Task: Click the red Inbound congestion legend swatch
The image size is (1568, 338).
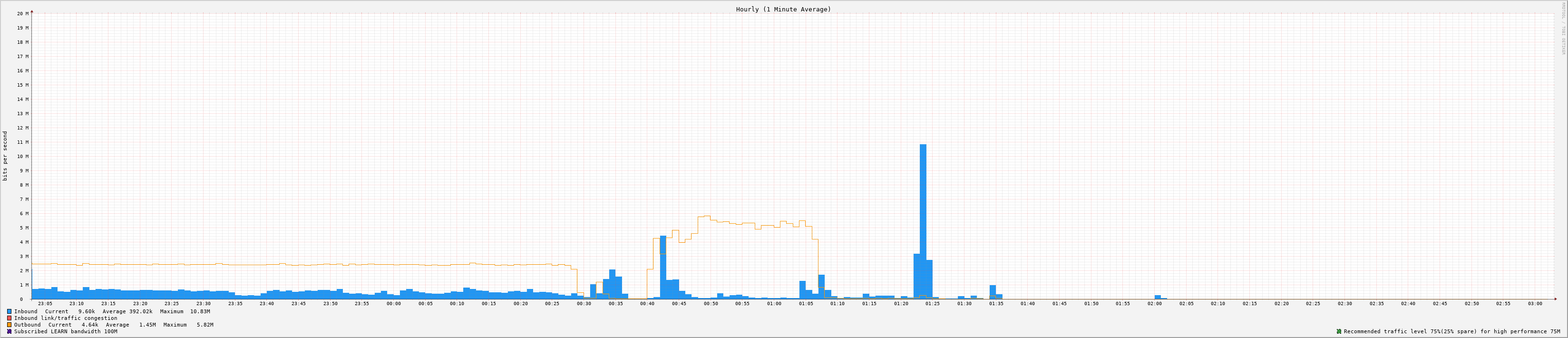Action: pyautogui.click(x=9, y=318)
